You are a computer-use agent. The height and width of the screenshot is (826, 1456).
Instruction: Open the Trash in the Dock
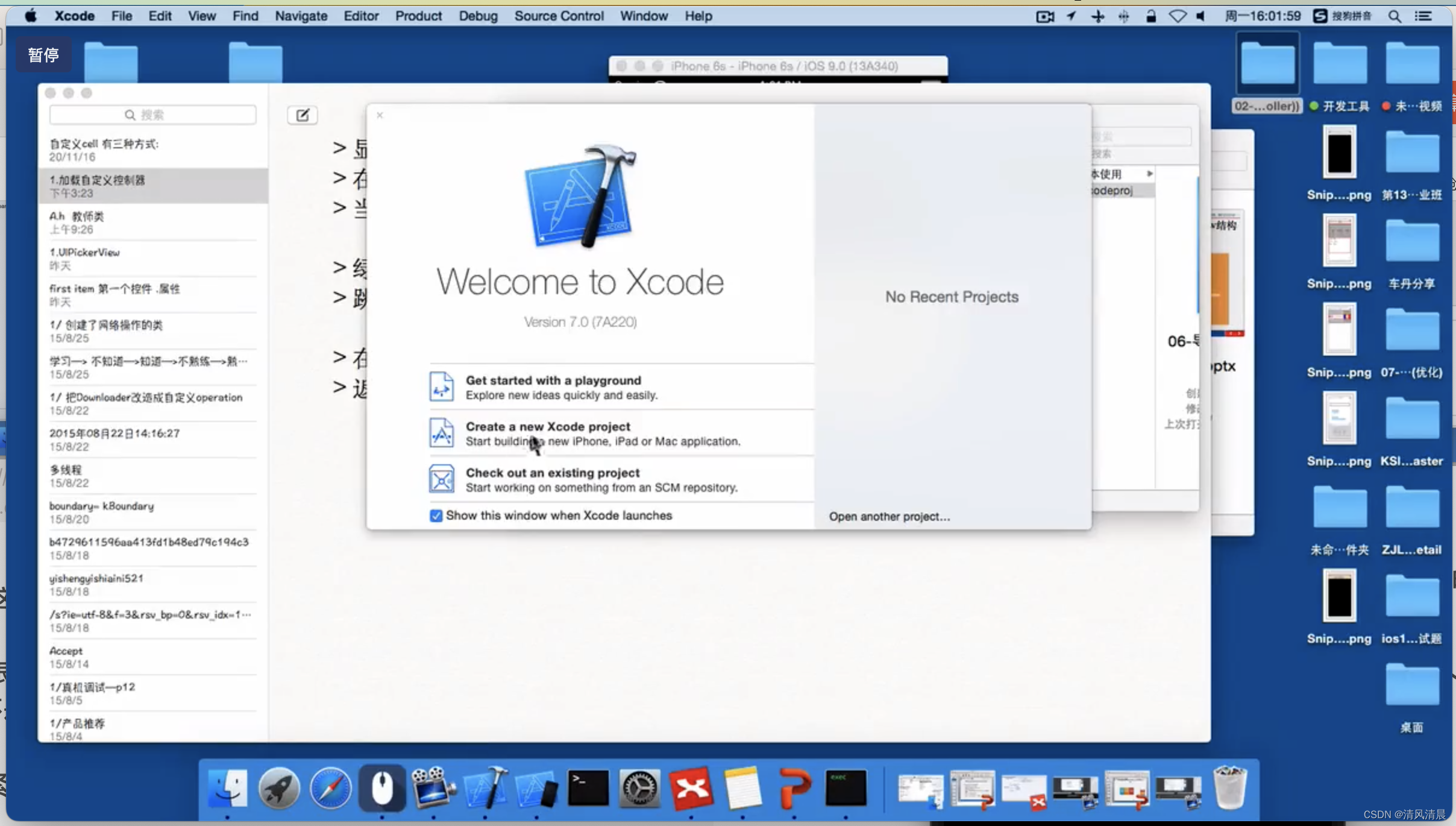click(1229, 788)
